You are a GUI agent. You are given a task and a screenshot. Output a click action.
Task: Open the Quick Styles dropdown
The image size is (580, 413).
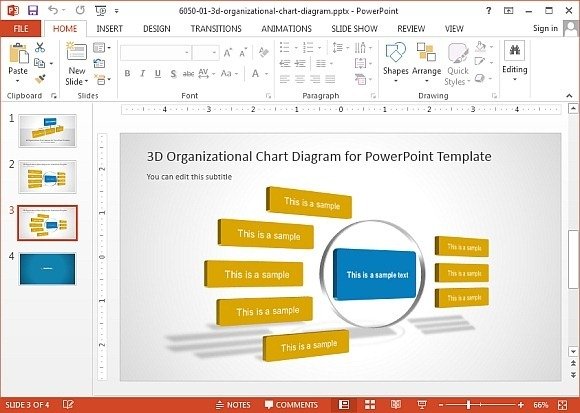458,64
